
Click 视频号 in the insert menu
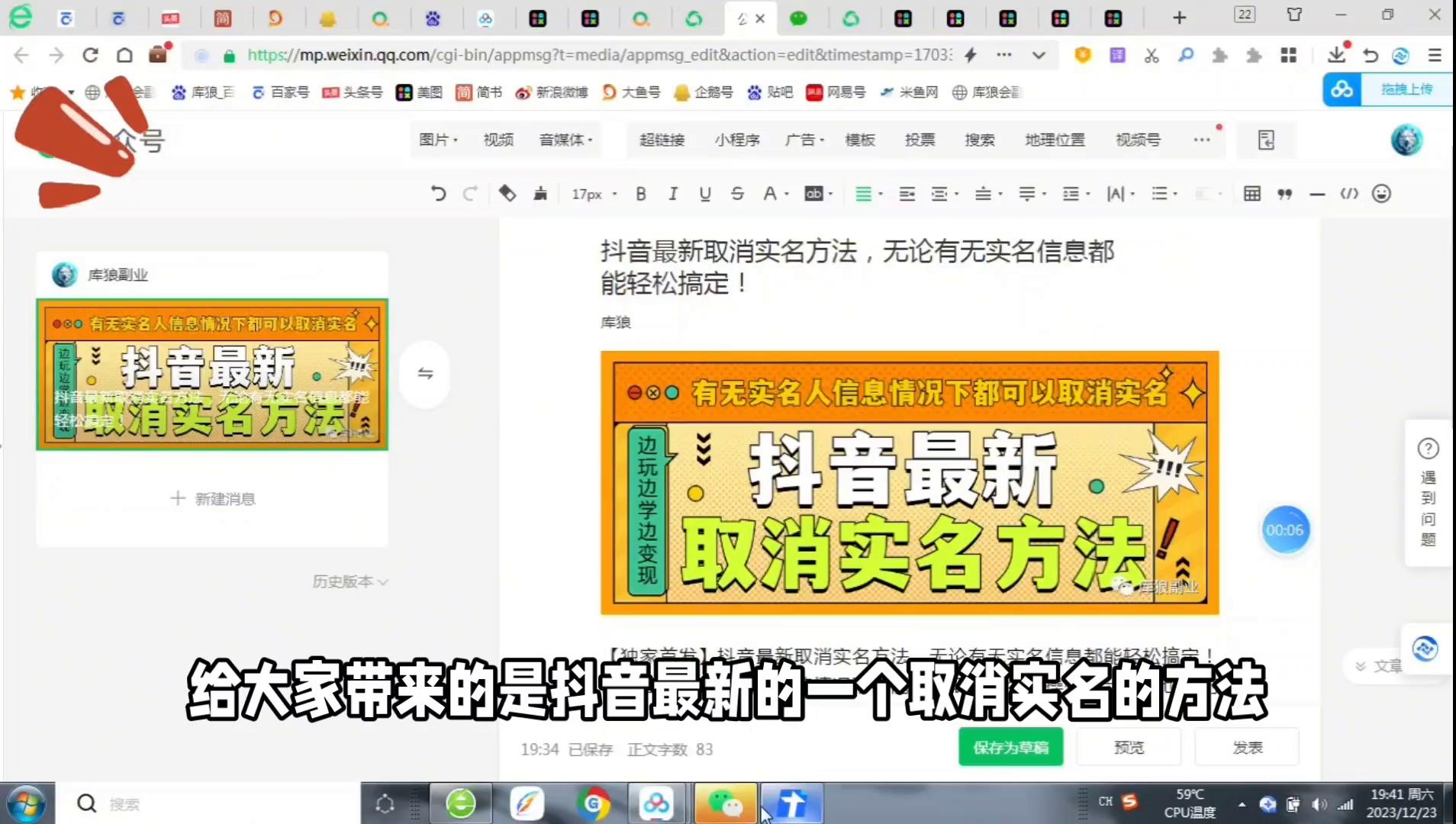coord(1138,140)
